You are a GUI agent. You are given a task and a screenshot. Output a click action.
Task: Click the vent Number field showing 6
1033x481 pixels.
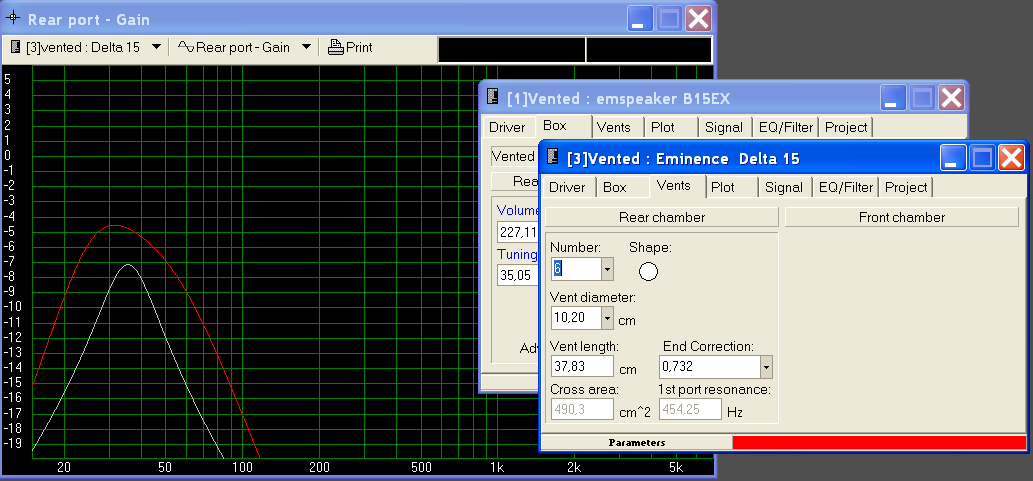tap(576, 269)
